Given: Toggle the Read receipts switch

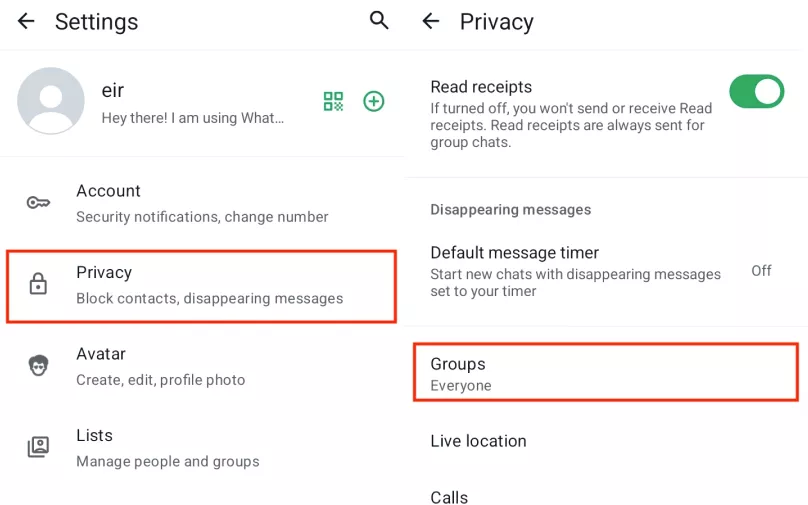Looking at the screenshot, I should coord(756,92).
